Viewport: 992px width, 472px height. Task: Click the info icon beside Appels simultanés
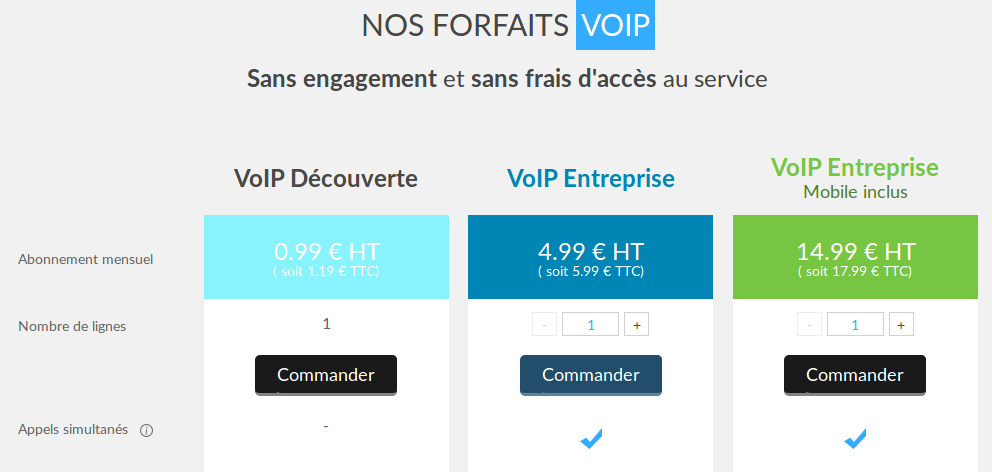tap(147, 430)
